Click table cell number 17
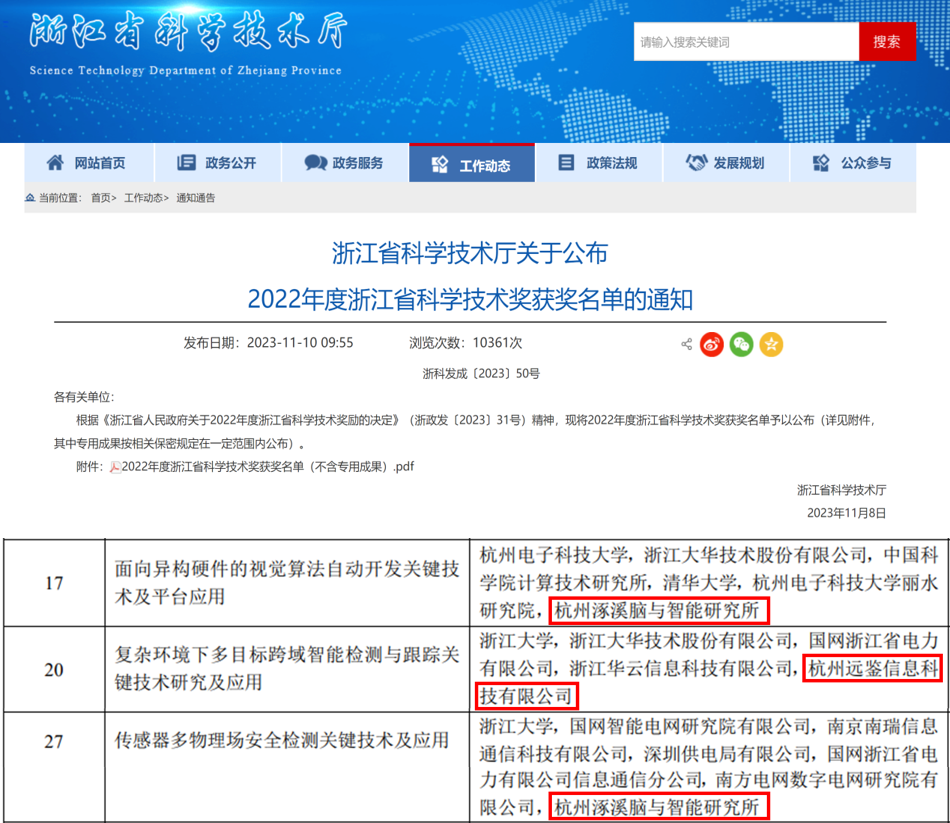Screen dimensions: 950x823 click(54, 584)
